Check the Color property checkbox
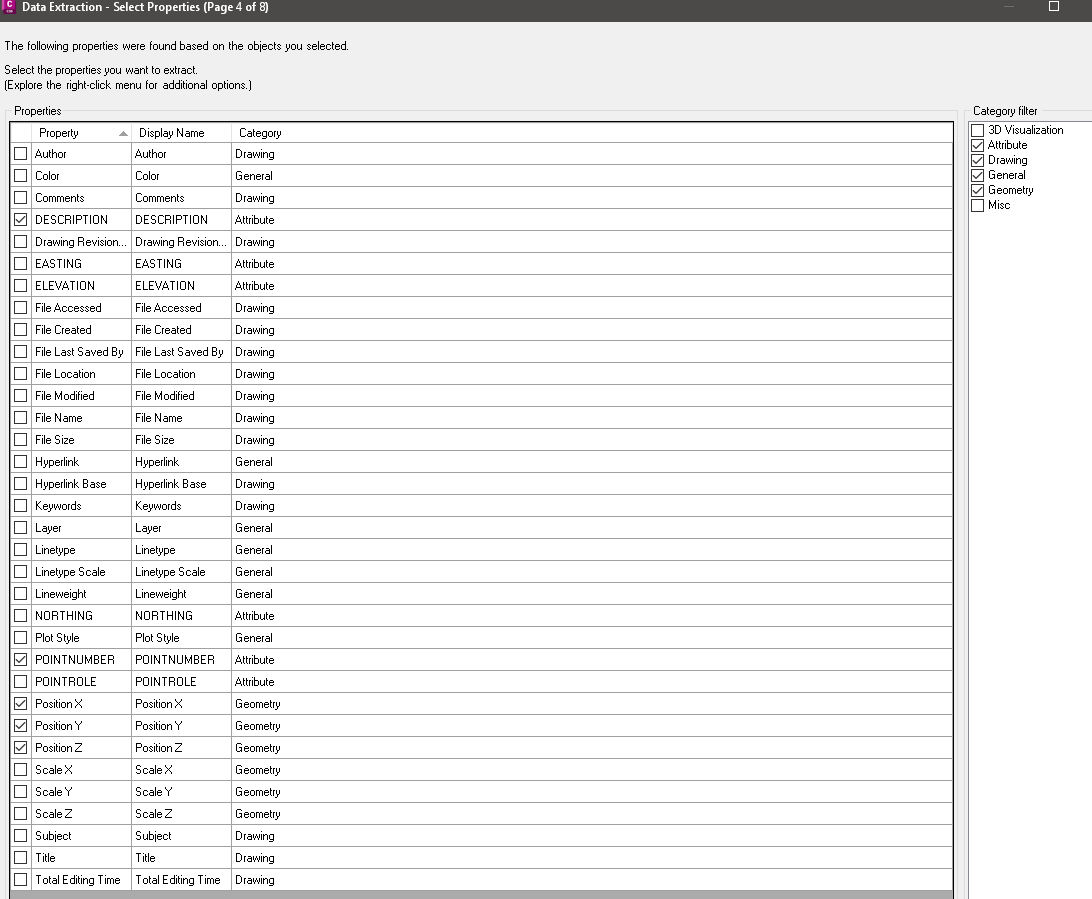 [21, 175]
